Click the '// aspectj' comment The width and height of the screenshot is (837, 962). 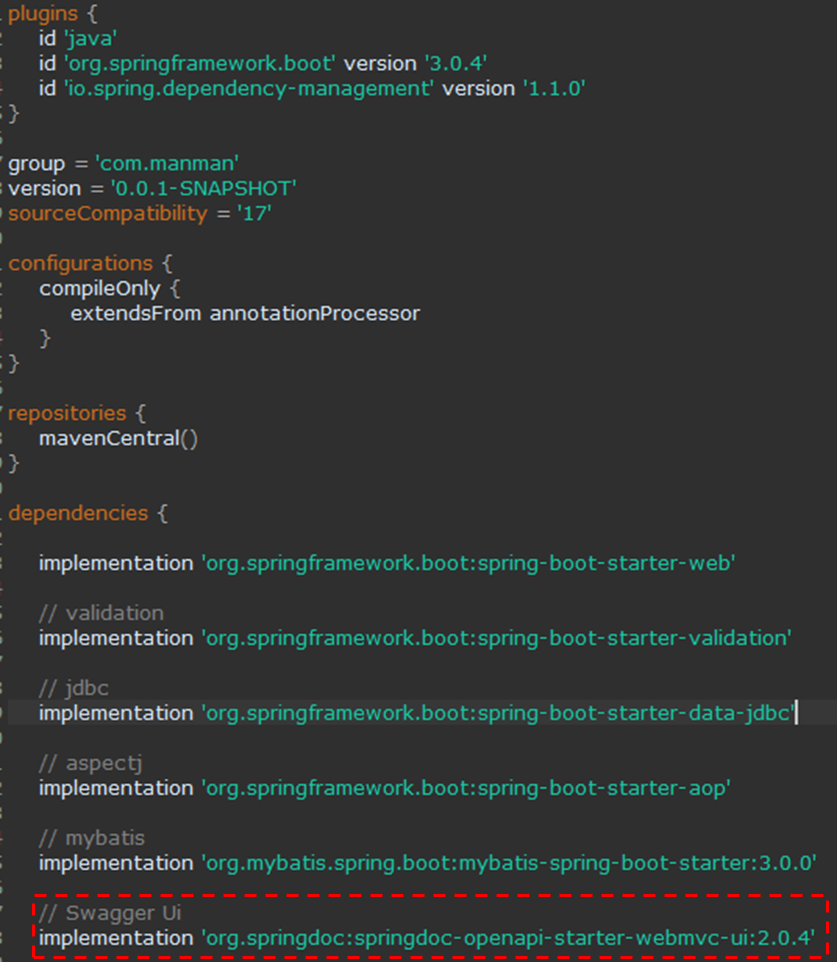91,763
